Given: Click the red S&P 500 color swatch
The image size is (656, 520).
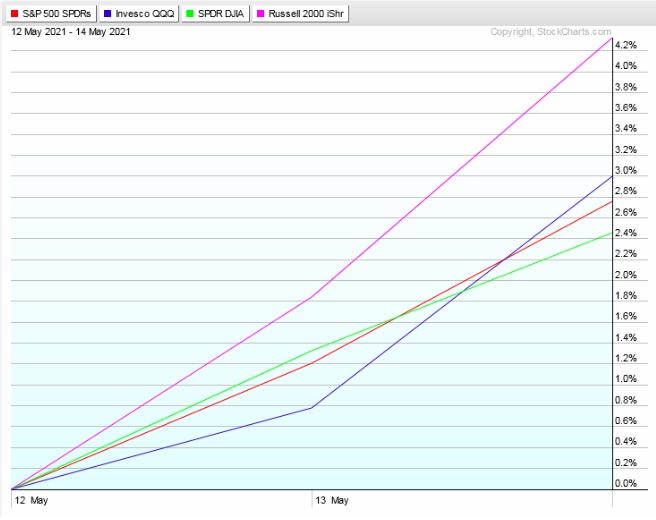Looking at the screenshot, I should coord(15,14).
